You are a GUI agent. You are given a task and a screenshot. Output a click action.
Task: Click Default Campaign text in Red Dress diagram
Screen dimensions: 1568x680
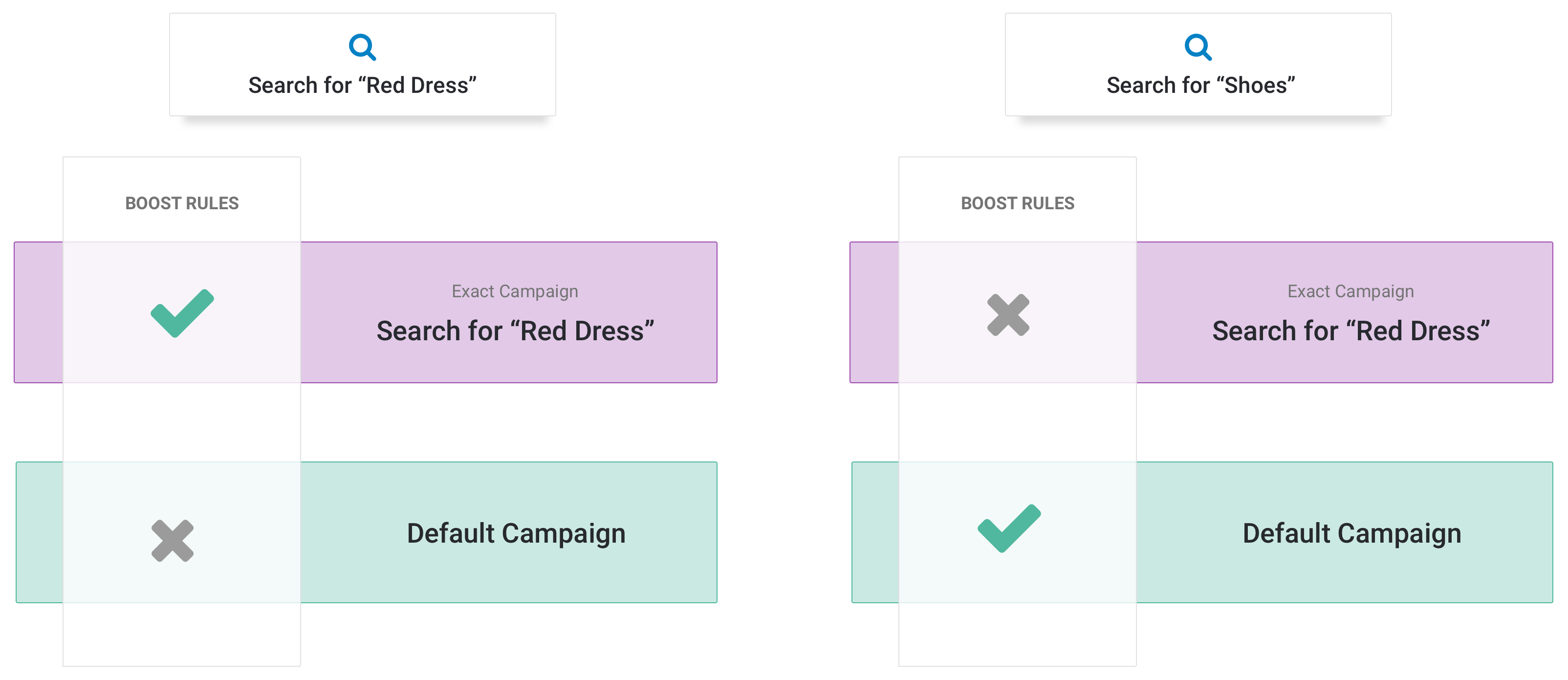pos(516,533)
